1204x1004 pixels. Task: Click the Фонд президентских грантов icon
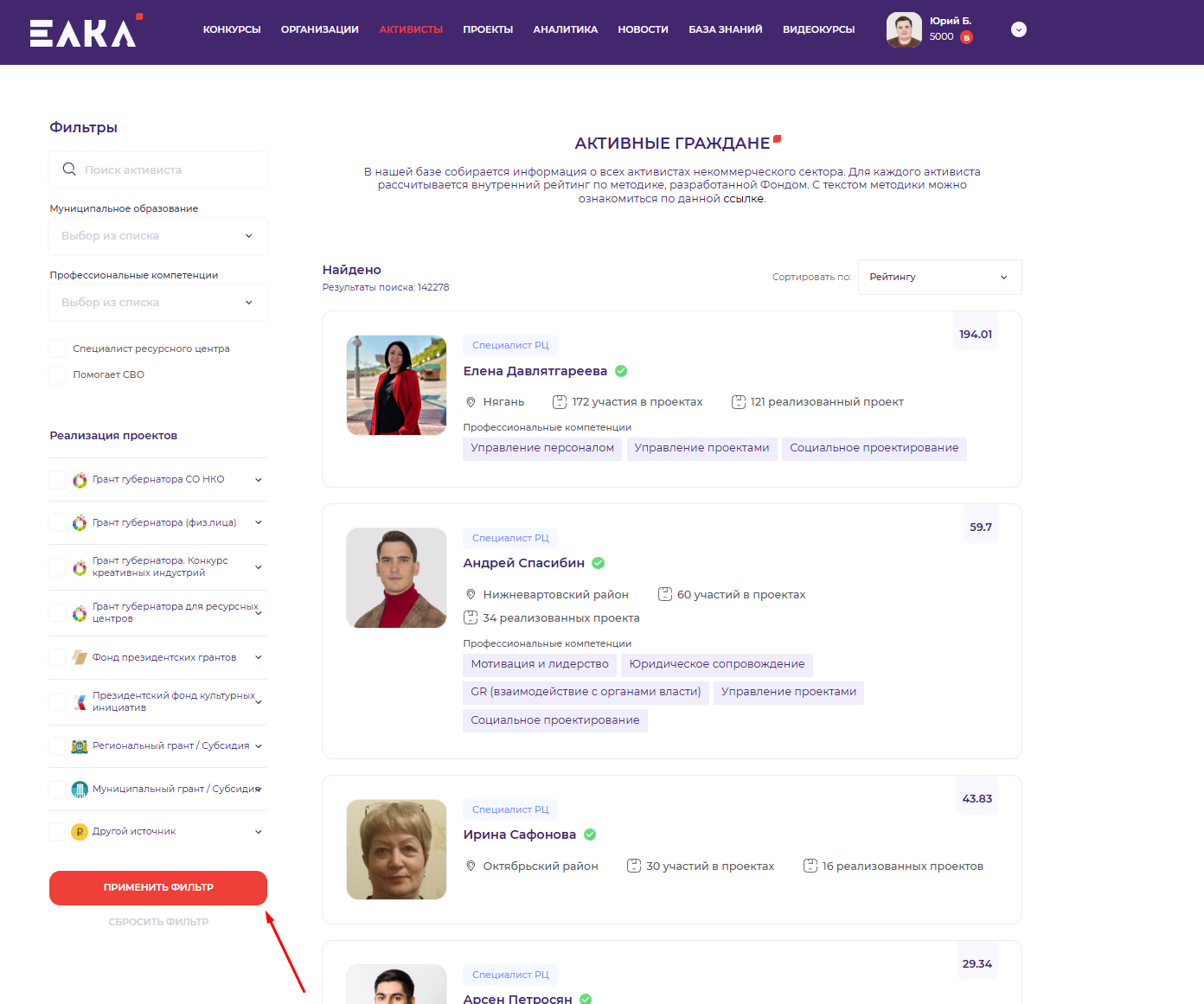click(80, 657)
